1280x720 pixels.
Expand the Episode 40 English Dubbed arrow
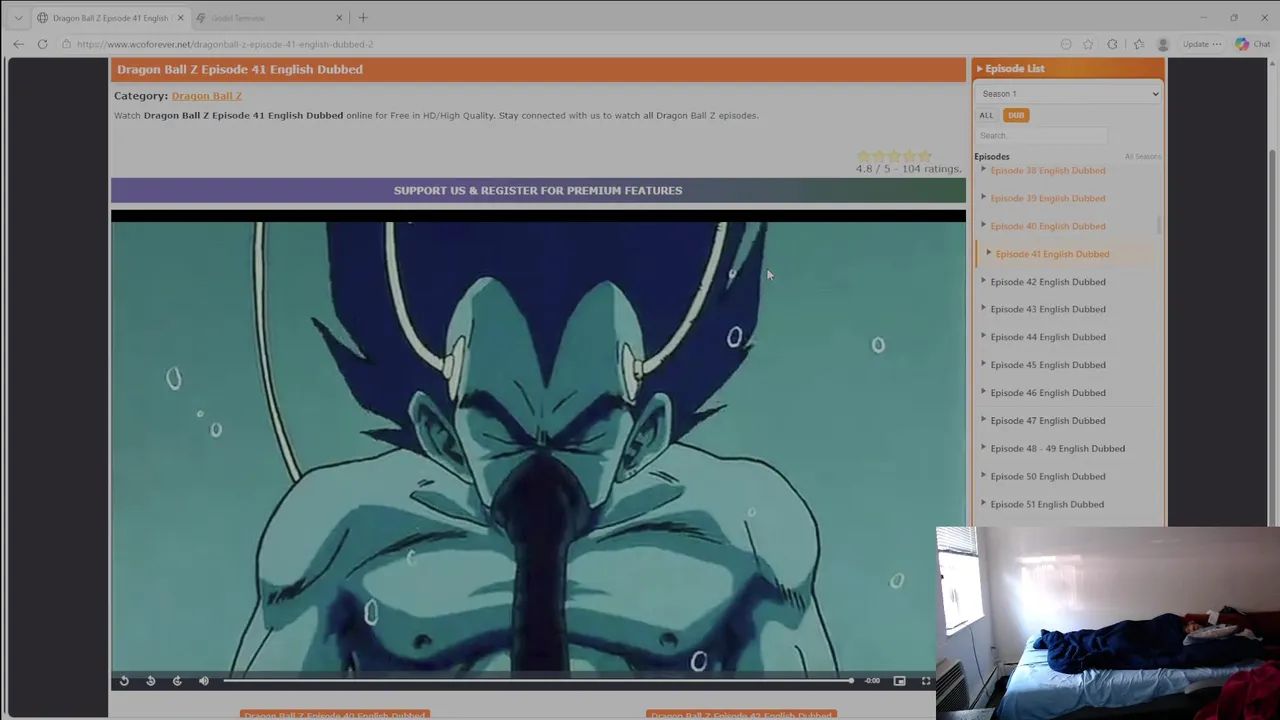(x=983, y=226)
